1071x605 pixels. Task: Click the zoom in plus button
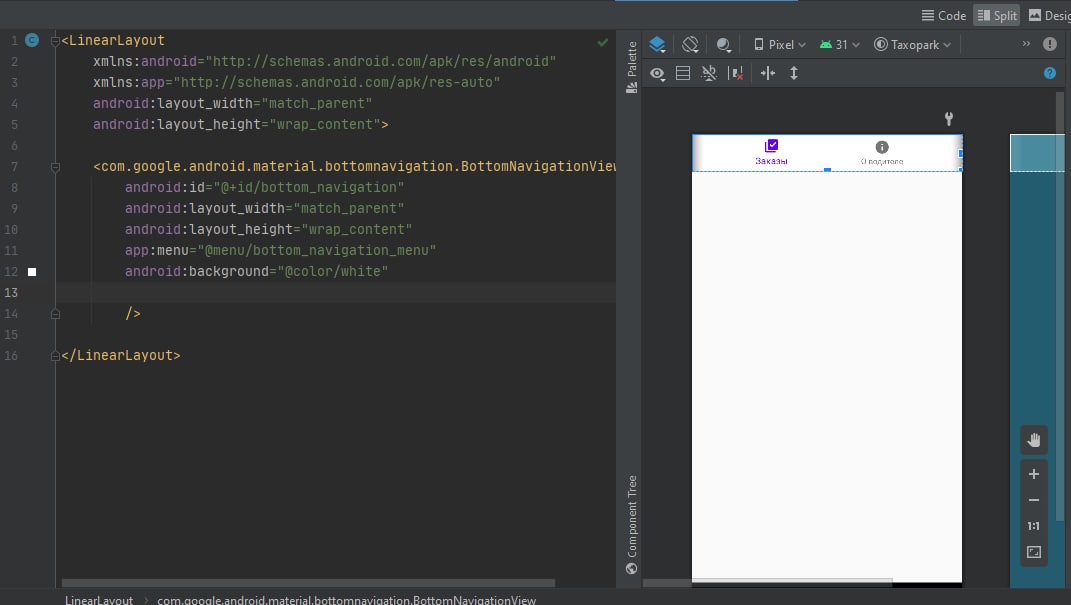click(1034, 474)
